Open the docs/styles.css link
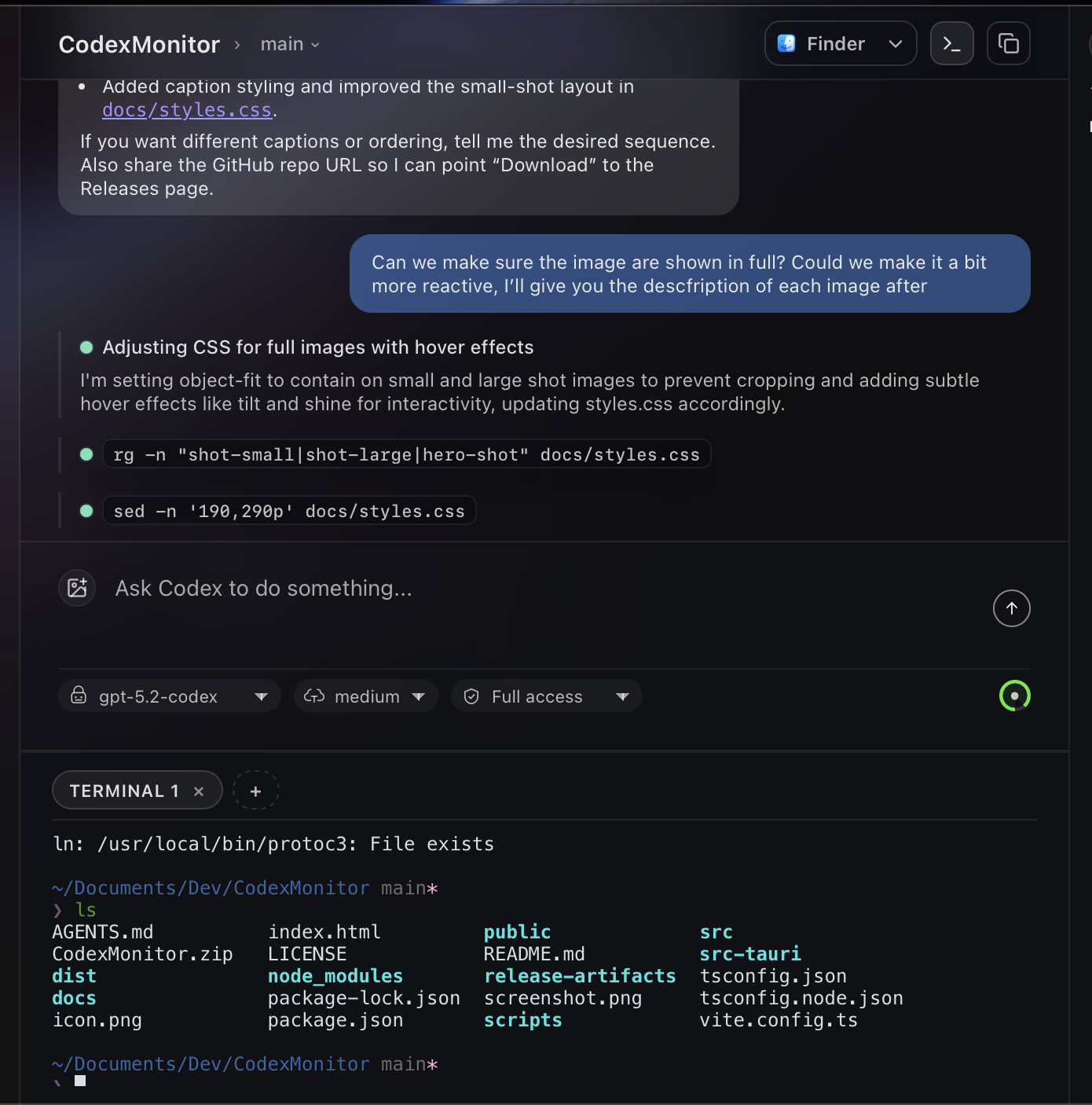Viewport: 1092px width, 1105px height. [x=186, y=110]
